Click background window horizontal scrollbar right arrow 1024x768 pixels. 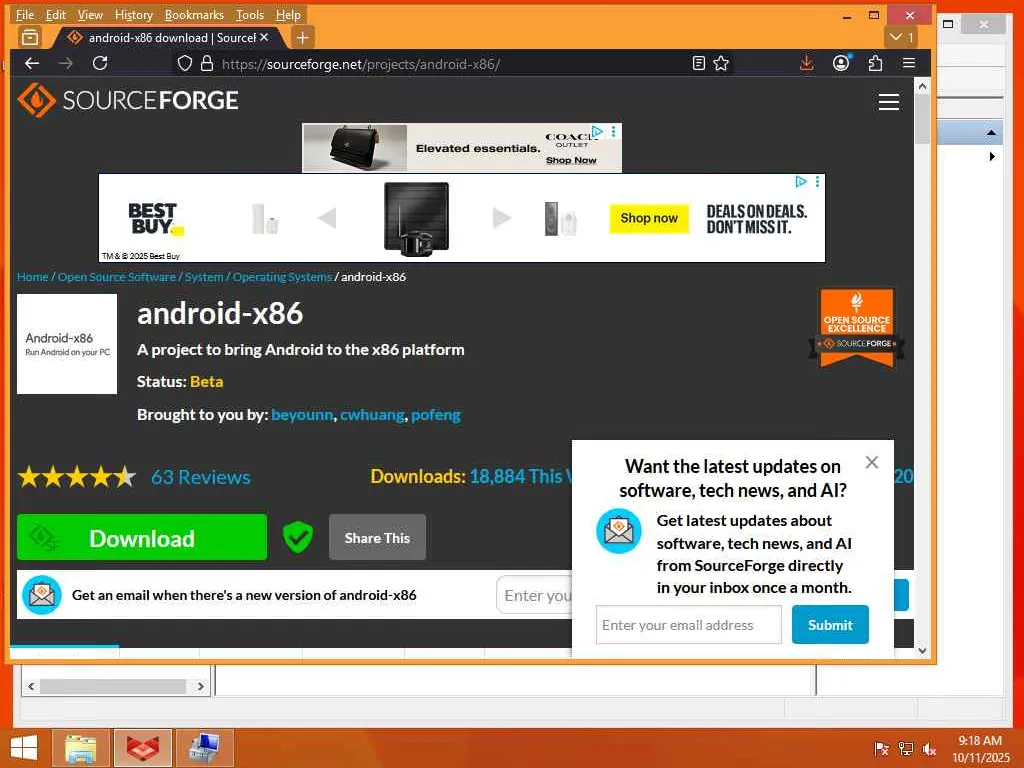[x=200, y=686]
